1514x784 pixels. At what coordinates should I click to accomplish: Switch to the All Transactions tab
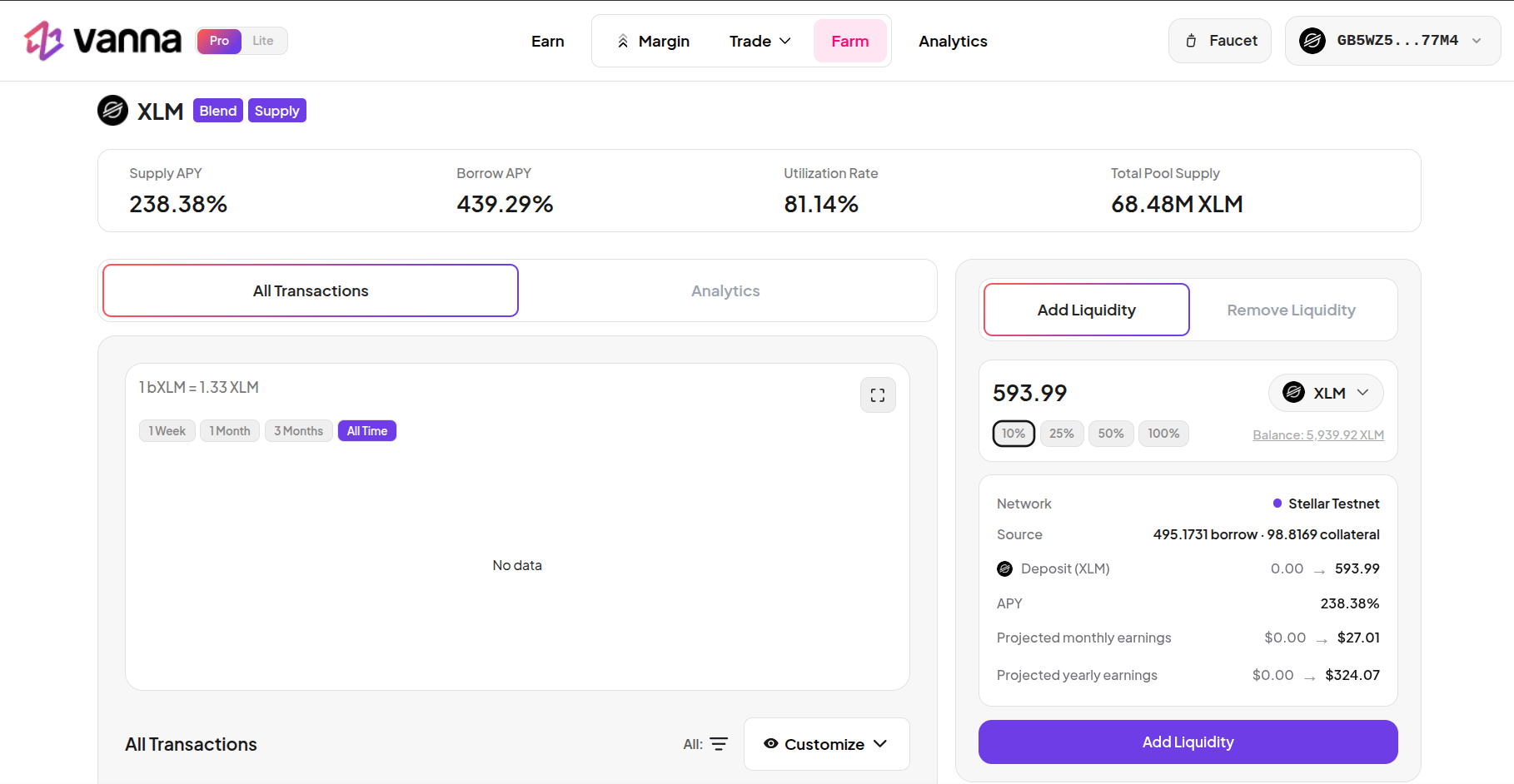coord(311,290)
